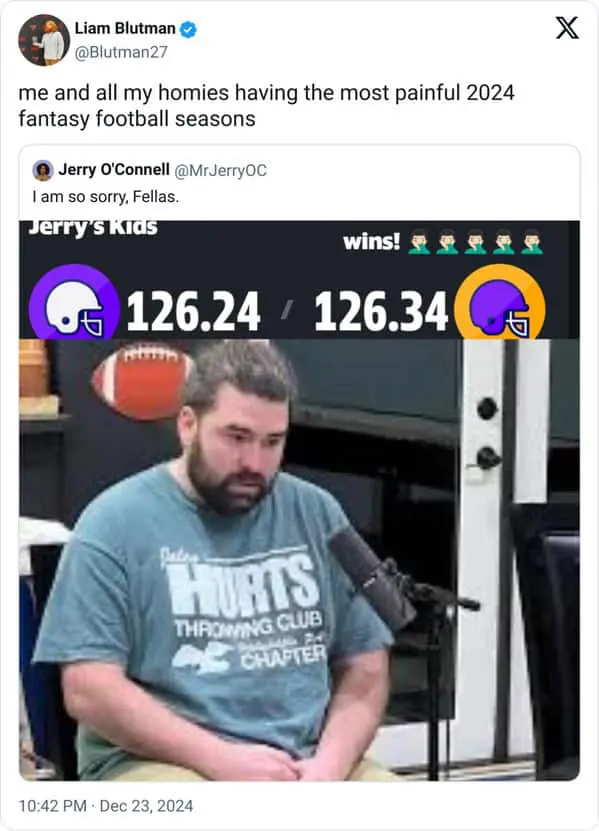Open Jerry O'Connell's small avatar
Screen dimensions: 599x831
[43, 171]
